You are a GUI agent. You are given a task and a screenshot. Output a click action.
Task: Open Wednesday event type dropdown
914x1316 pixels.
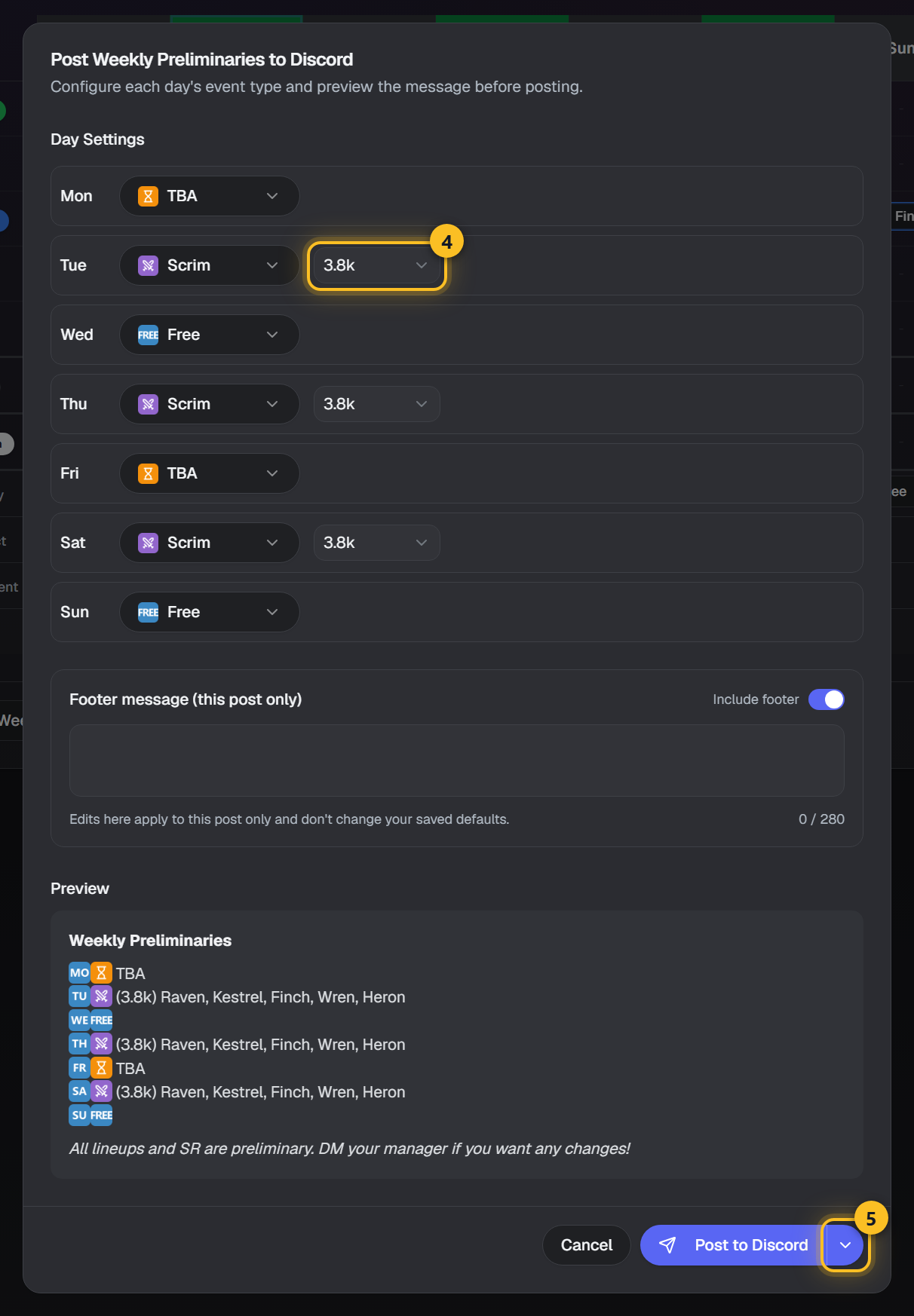pos(210,335)
